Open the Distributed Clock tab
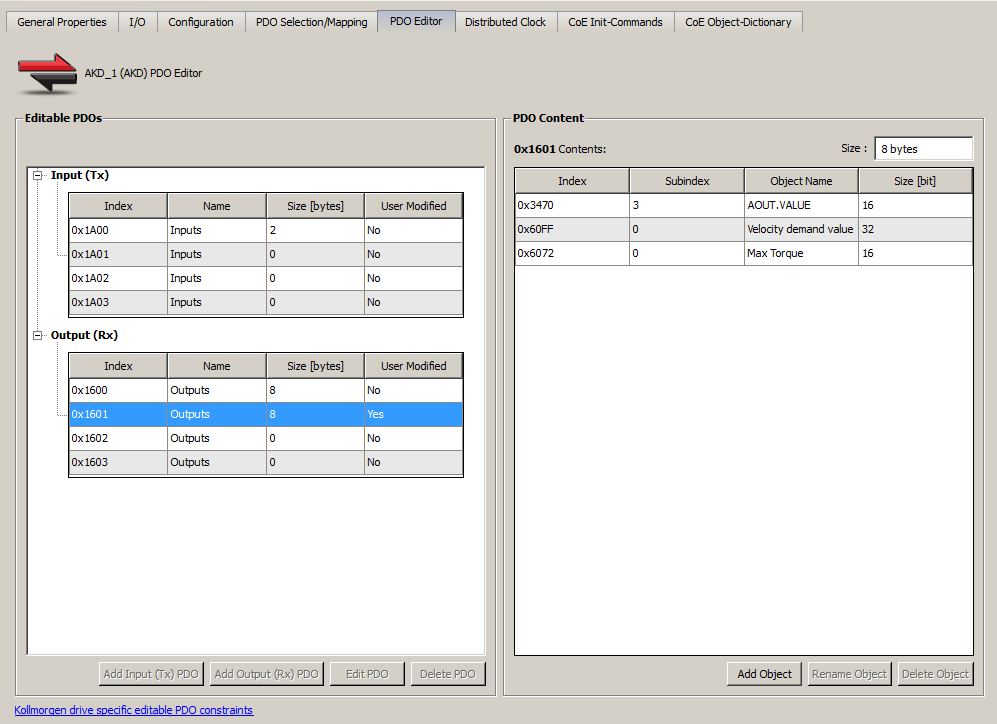 point(505,22)
